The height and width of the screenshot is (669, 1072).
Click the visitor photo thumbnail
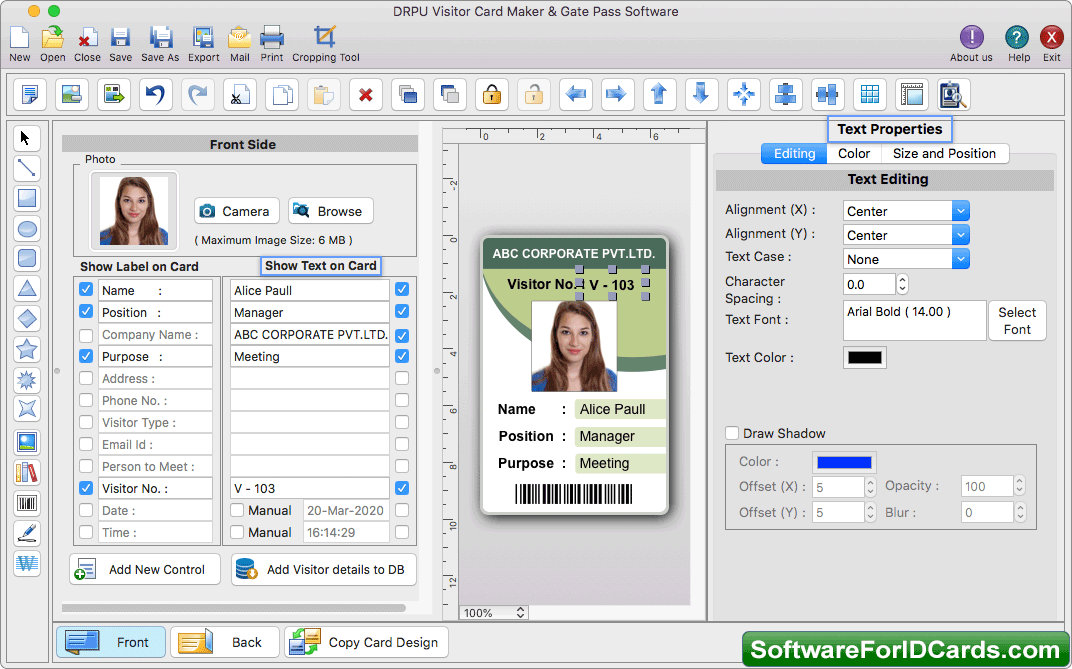point(134,210)
